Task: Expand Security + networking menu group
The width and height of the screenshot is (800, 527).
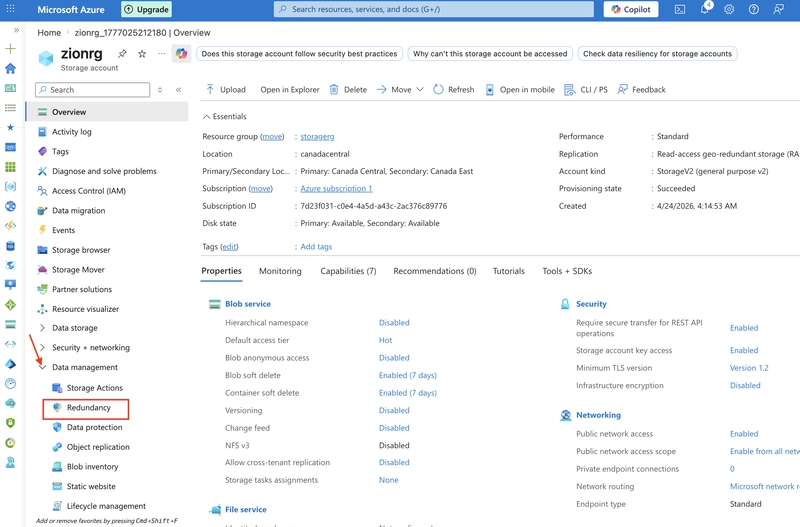Action: pyautogui.click(x=42, y=347)
